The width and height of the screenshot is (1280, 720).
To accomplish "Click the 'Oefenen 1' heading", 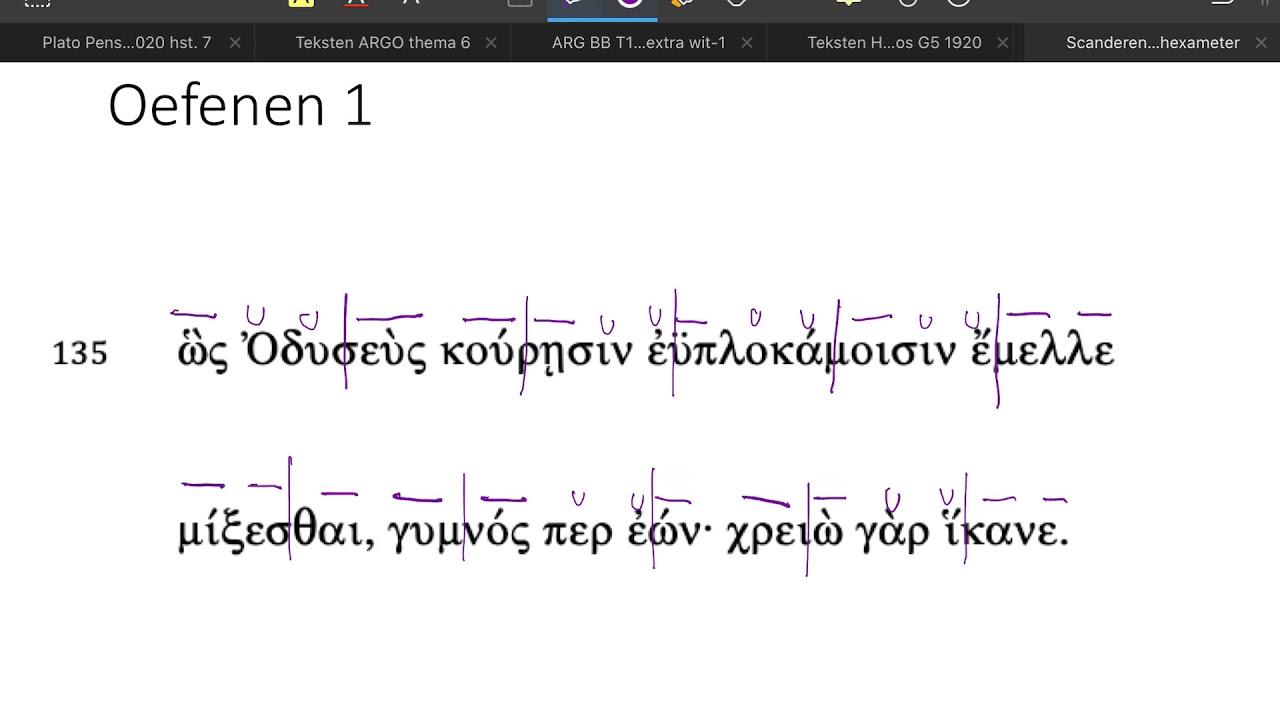I will click(x=240, y=105).
